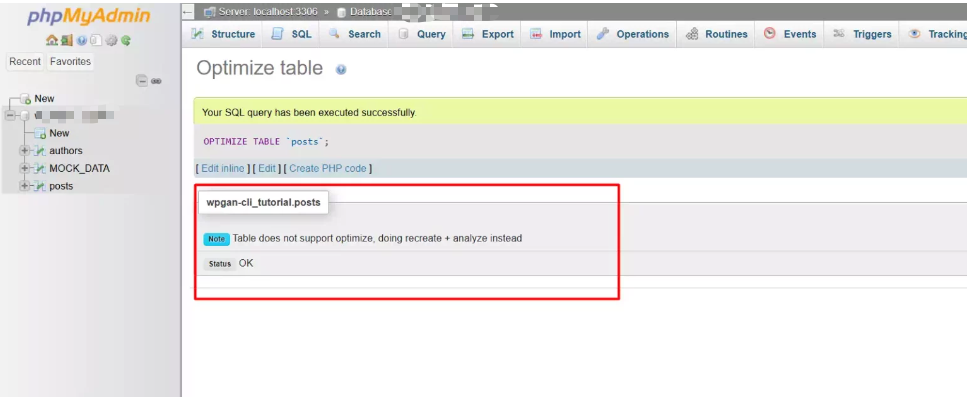Screen dimensions: 967x401
Task: Open navigation panel settings gear
Action: (x=111, y=41)
